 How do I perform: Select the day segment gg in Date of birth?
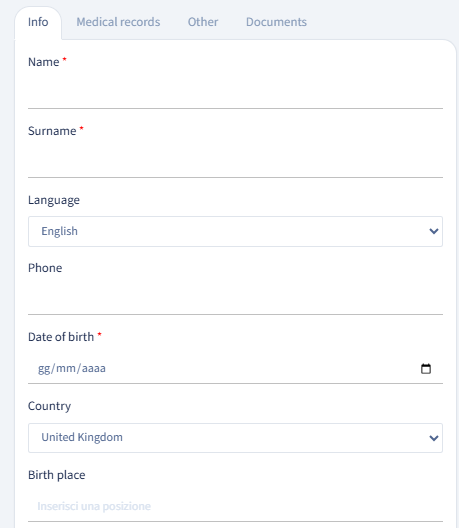(x=44, y=368)
